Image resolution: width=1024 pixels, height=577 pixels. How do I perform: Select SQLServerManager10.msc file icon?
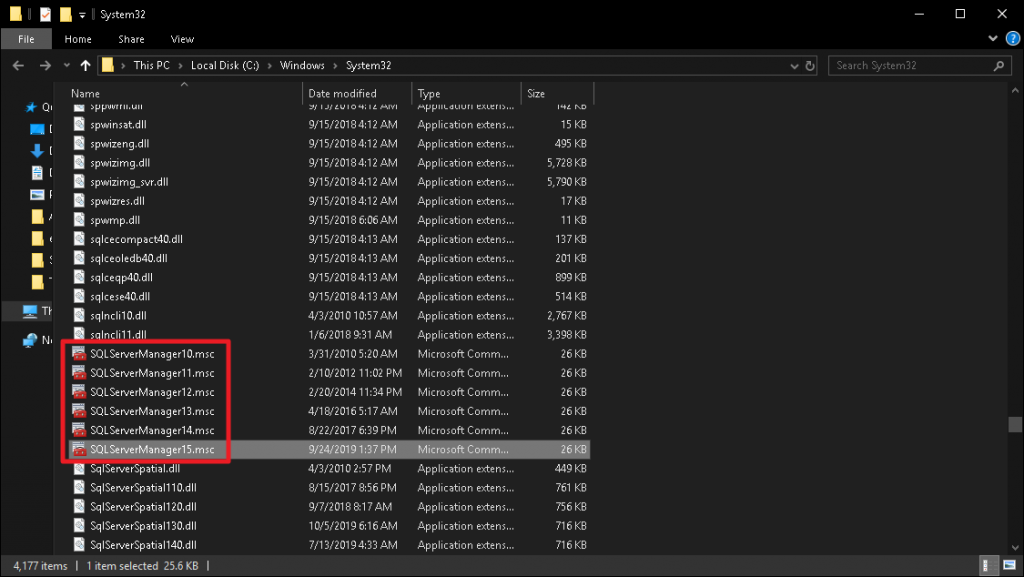coord(79,354)
